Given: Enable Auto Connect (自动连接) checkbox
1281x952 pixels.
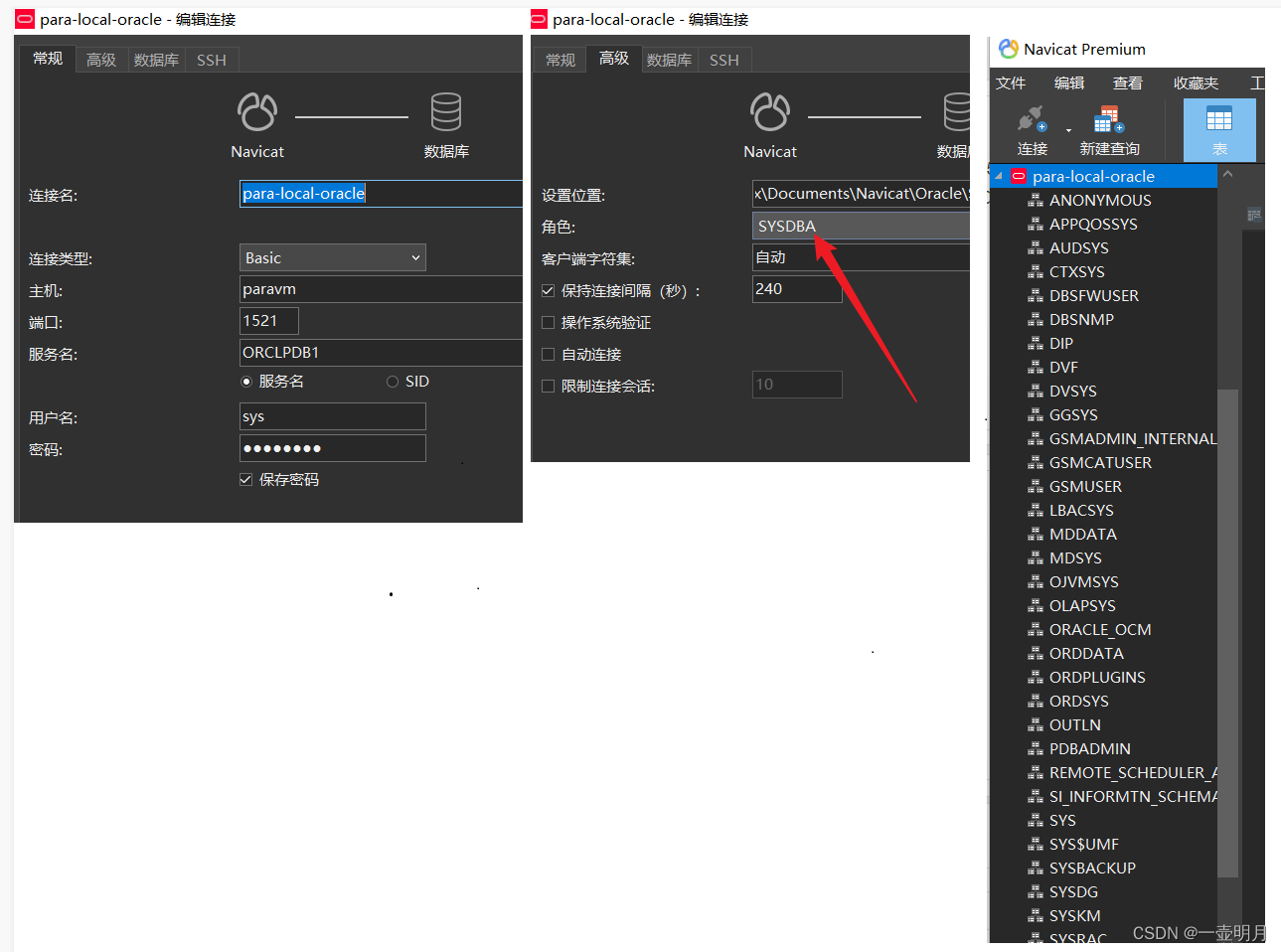Looking at the screenshot, I should point(548,355).
